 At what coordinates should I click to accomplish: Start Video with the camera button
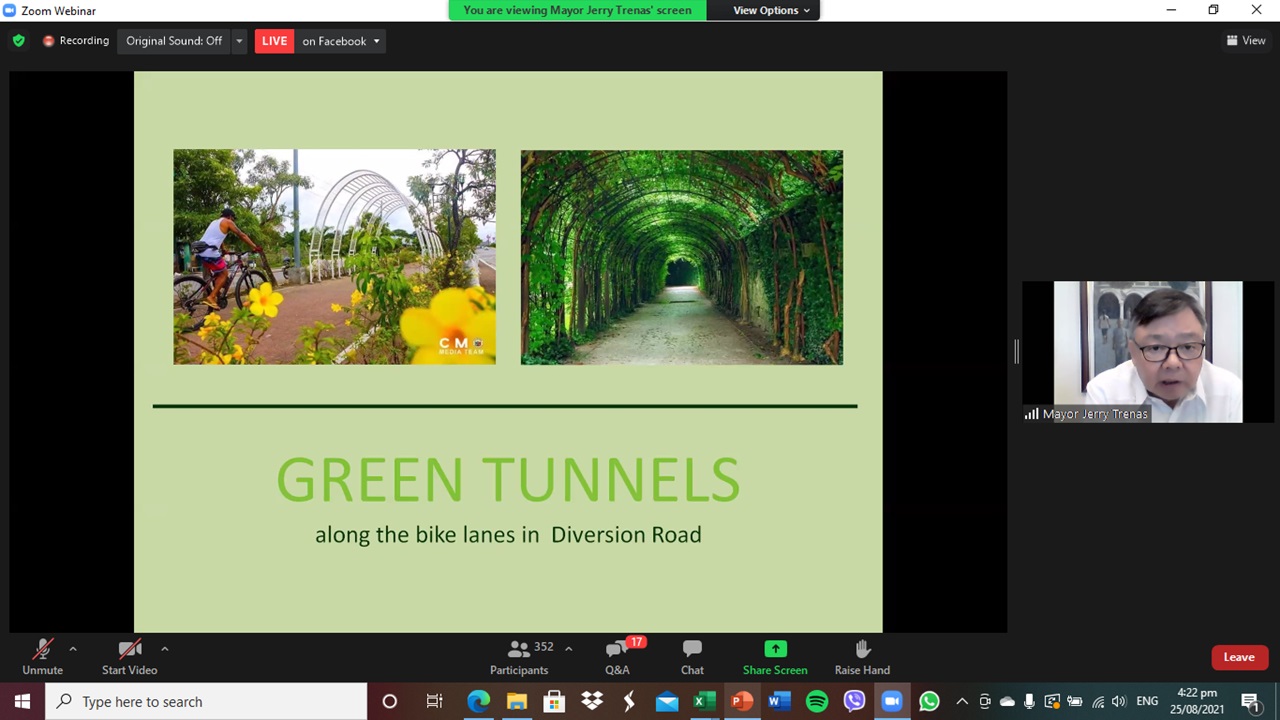coord(129,657)
